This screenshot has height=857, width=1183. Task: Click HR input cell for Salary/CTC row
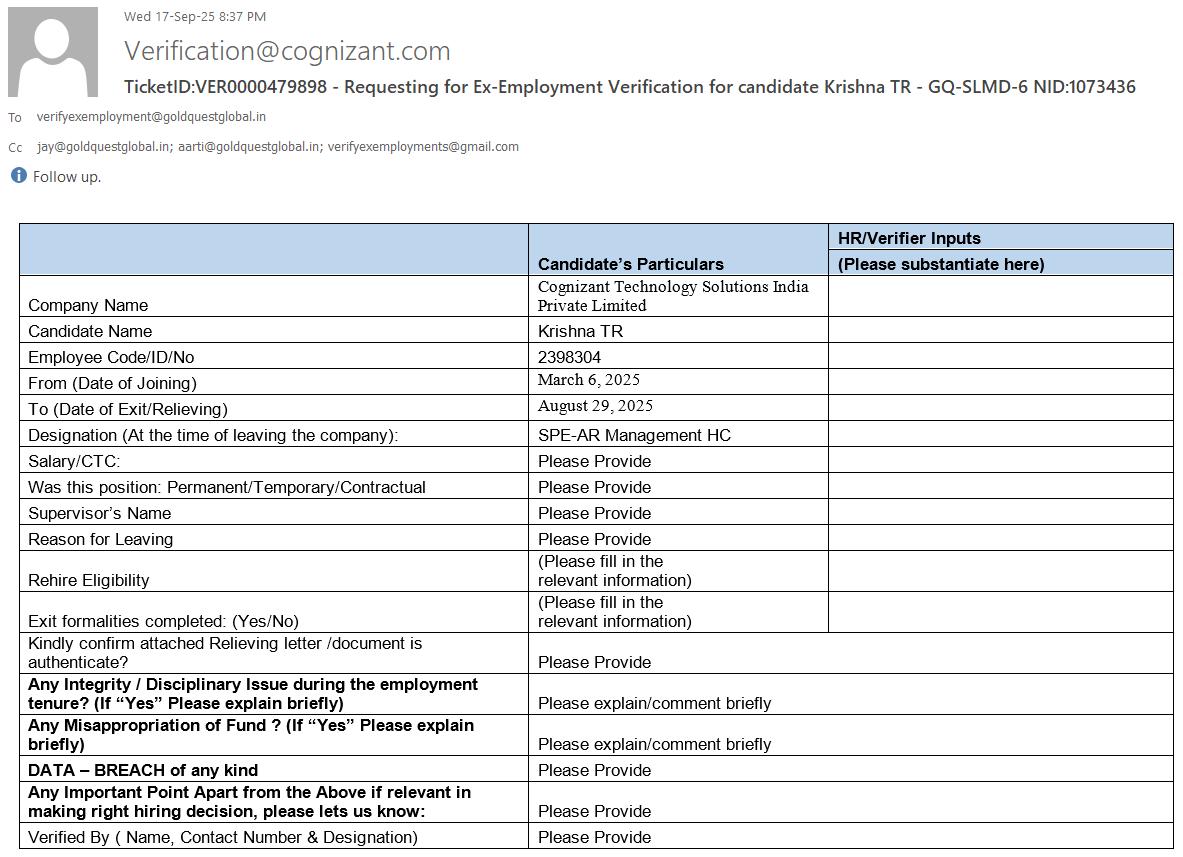[x=1000, y=460]
